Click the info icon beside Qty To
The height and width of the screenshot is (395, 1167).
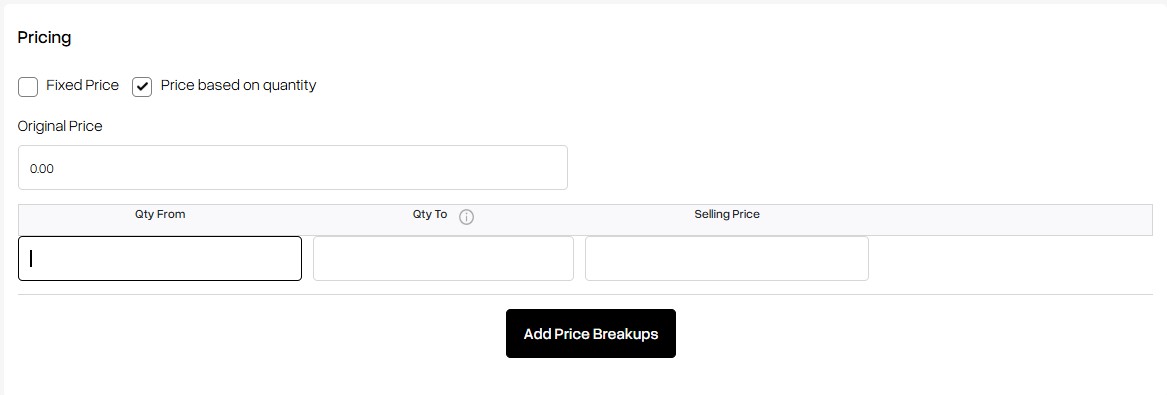pyautogui.click(x=467, y=217)
